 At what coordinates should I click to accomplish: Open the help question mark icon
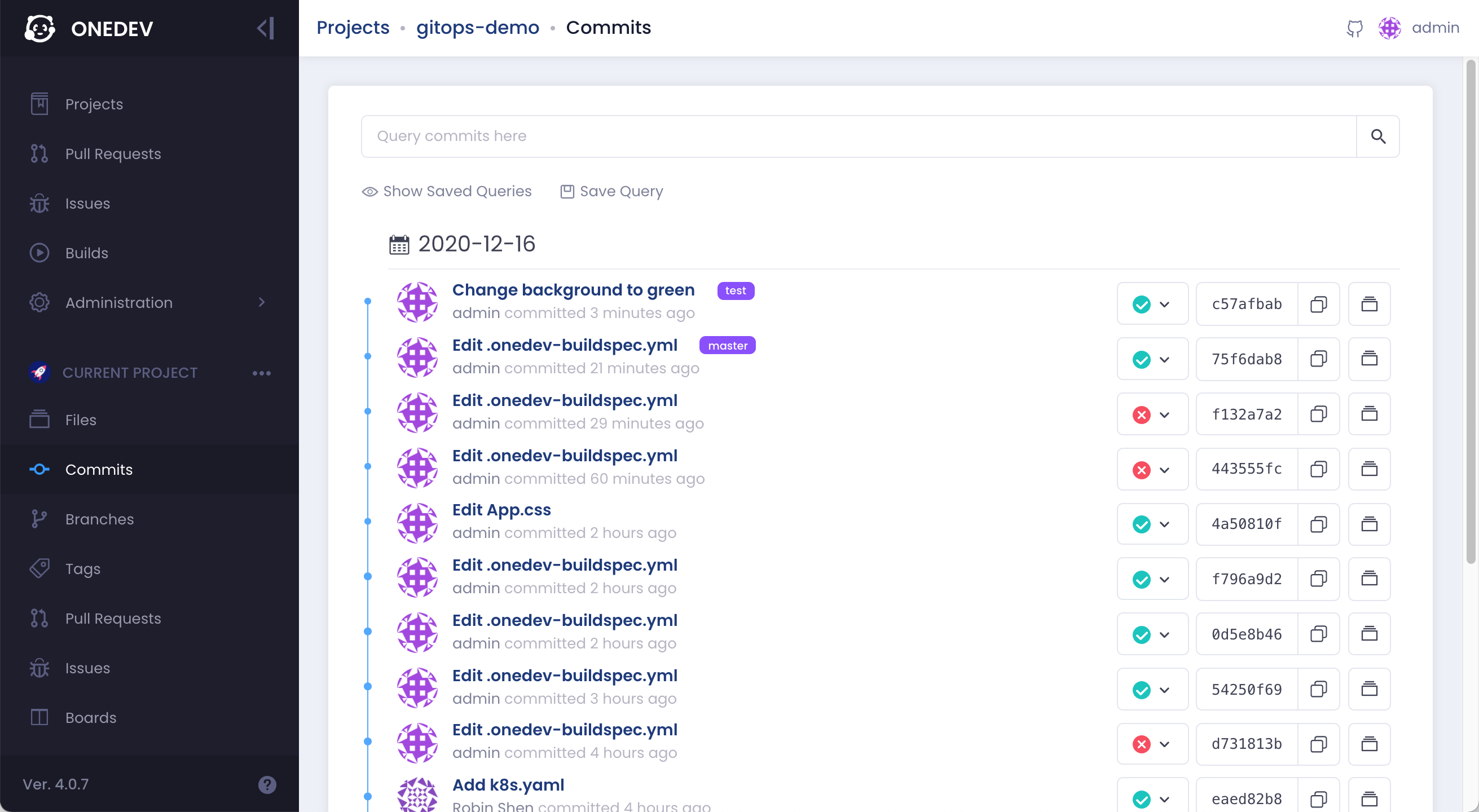pyautogui.click(x=267, y=784)
